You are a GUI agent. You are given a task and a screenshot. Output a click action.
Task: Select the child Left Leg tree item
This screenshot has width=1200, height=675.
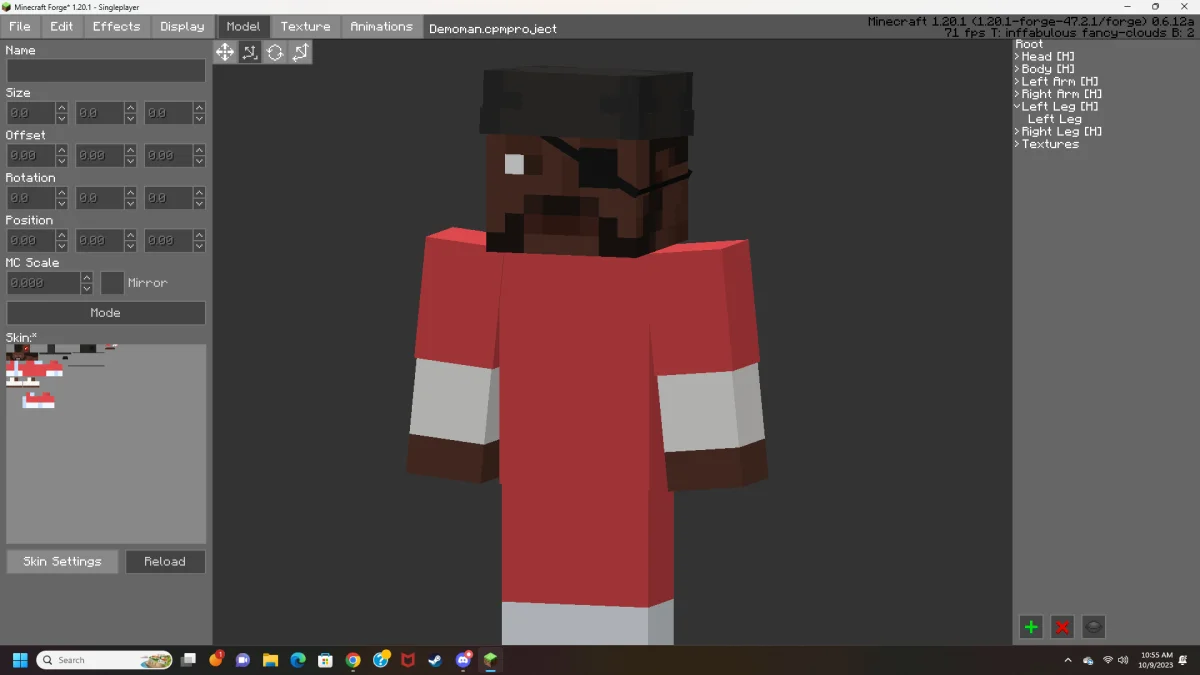click(1055, 119)
